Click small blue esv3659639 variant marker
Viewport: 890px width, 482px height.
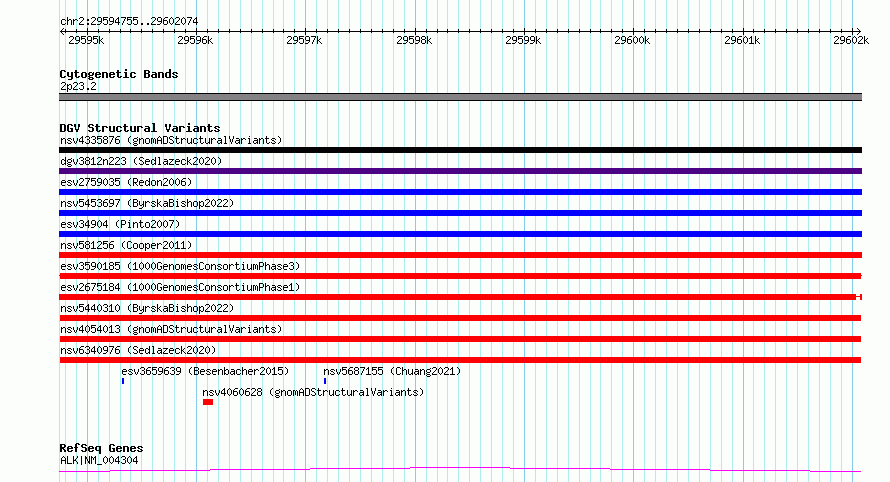123,381
